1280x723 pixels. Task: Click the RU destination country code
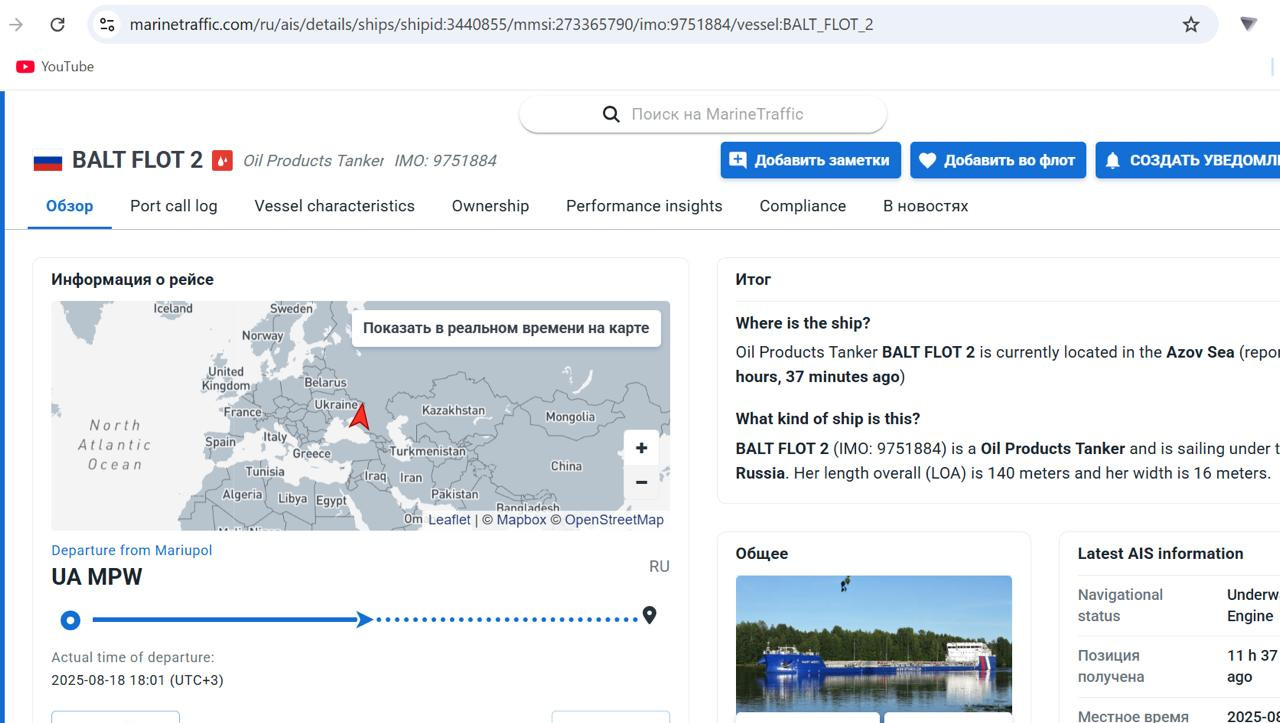coord(659,566)
